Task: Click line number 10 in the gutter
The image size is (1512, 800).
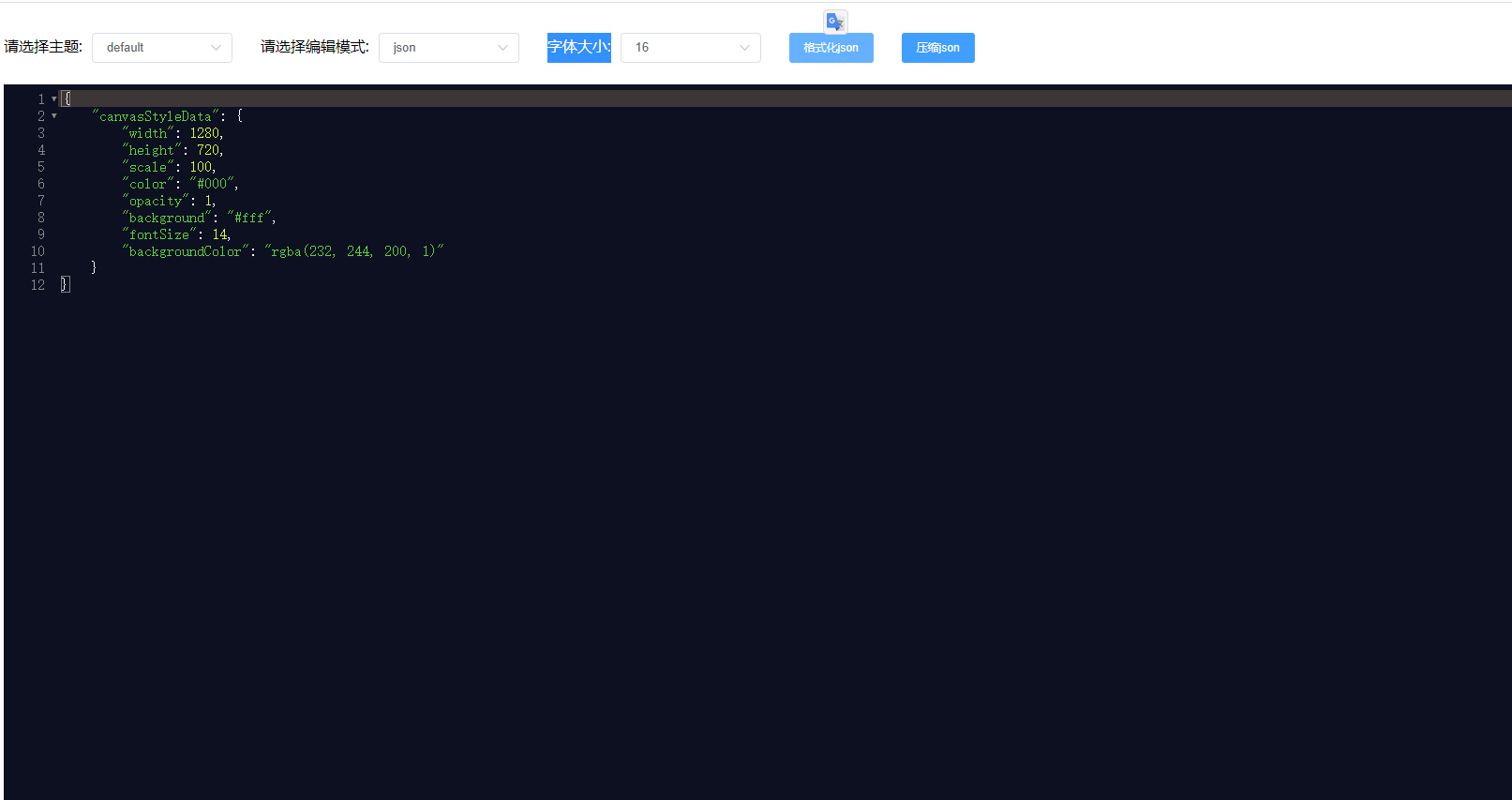Action: click(x=37, y=251)
